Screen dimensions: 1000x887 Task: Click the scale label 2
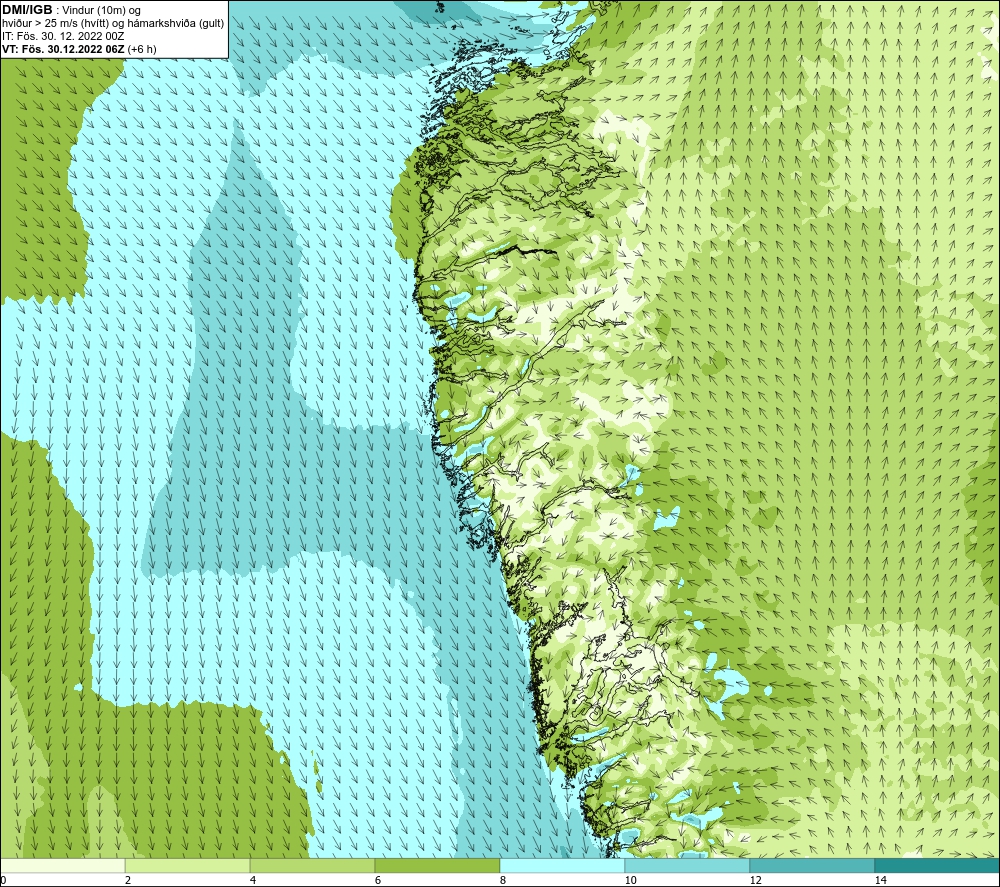point(128,880)
